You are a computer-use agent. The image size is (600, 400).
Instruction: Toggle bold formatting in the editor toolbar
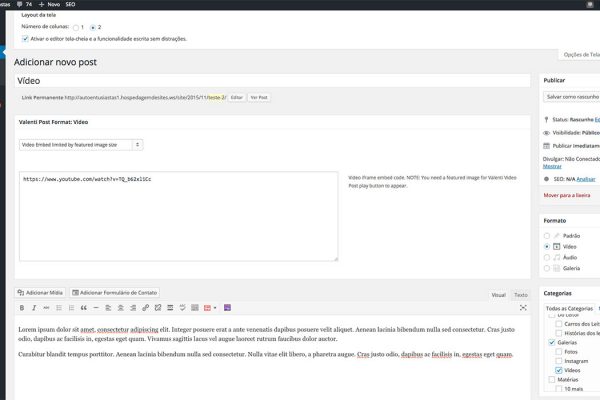point(21,307)
